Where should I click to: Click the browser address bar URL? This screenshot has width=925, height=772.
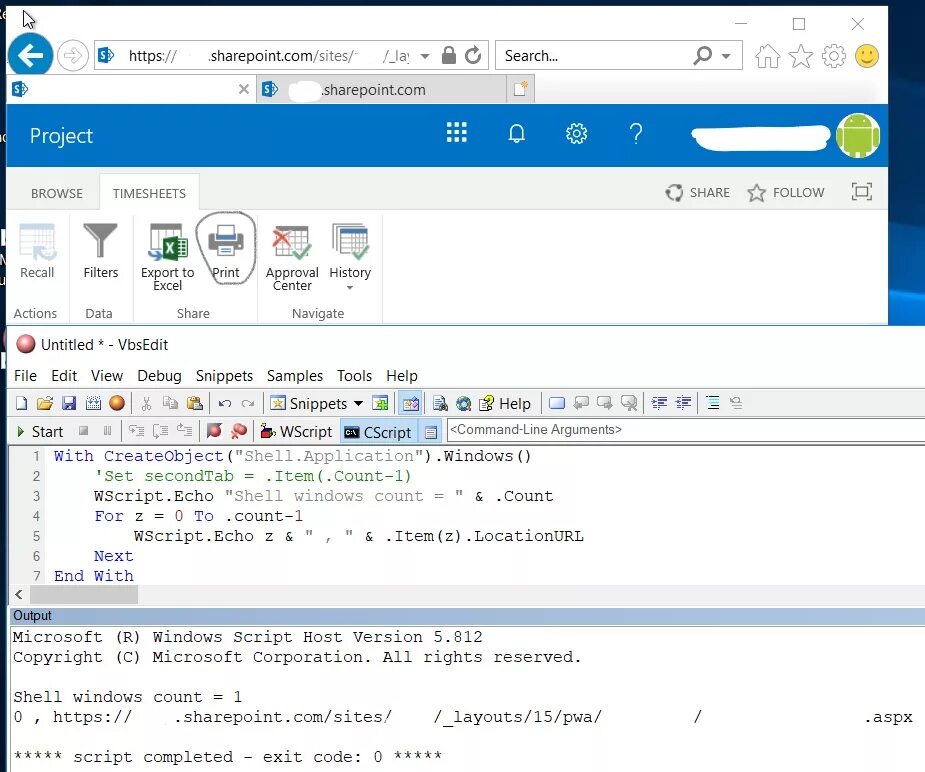[x=268, y=56]
